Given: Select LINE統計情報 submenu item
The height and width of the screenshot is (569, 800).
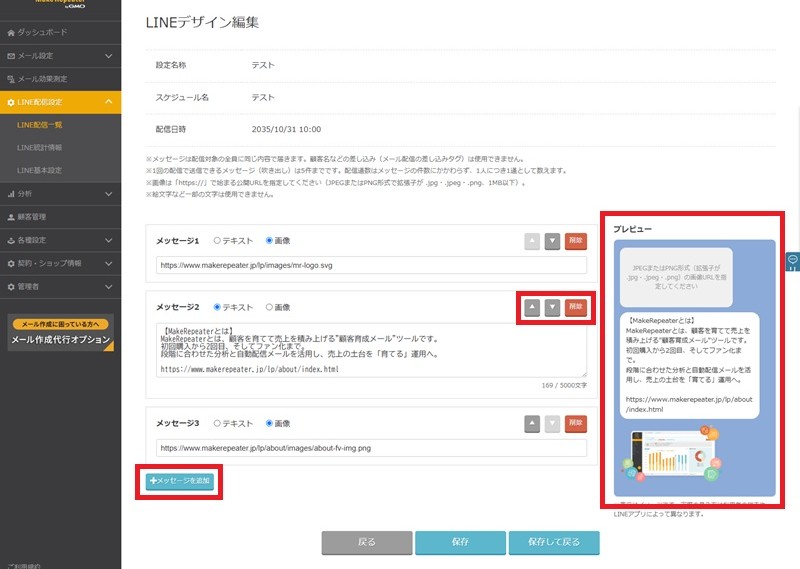Looking at the screenshot, I should (x=39, y=147).
